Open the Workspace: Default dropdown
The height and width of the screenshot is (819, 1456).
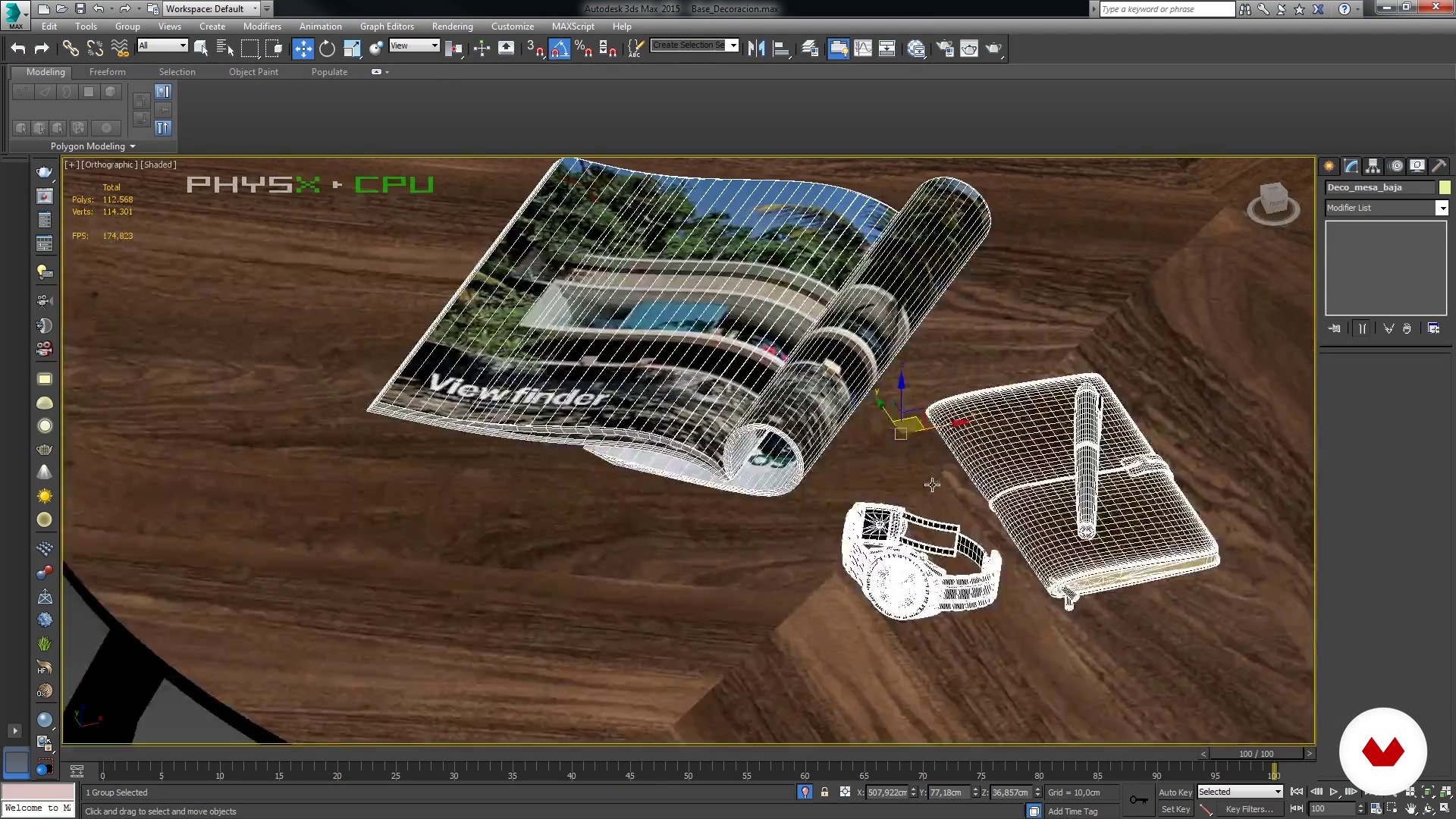212,9
